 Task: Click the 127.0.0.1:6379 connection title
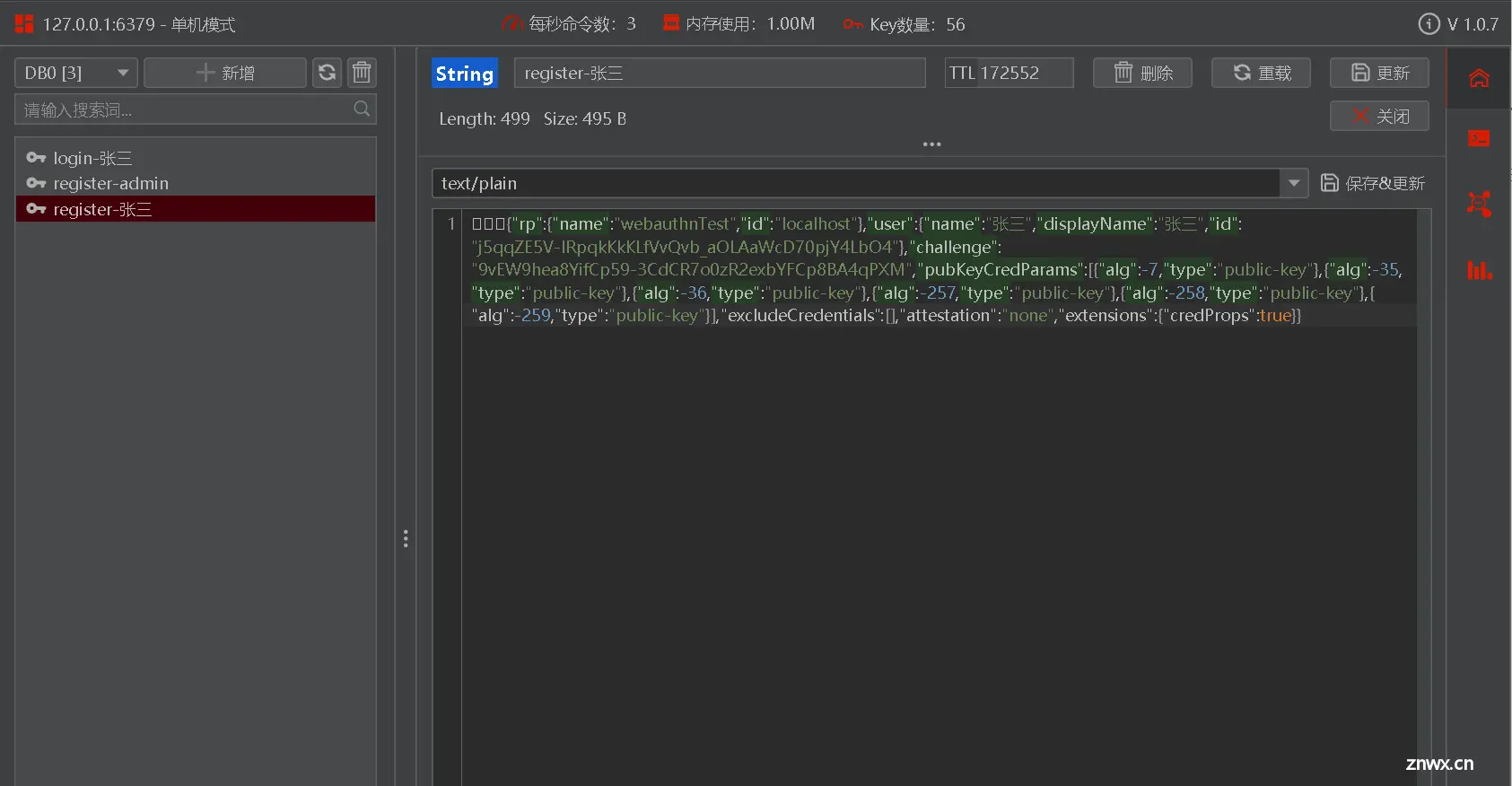(139, 24)
